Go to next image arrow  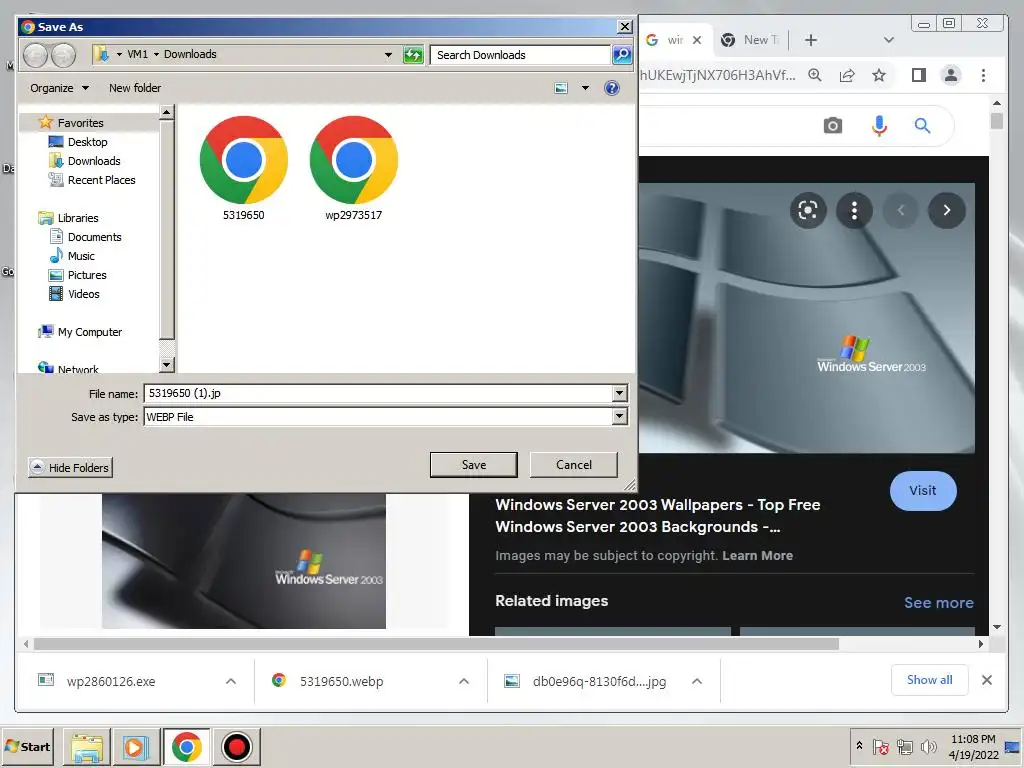(x=946, y=210)
